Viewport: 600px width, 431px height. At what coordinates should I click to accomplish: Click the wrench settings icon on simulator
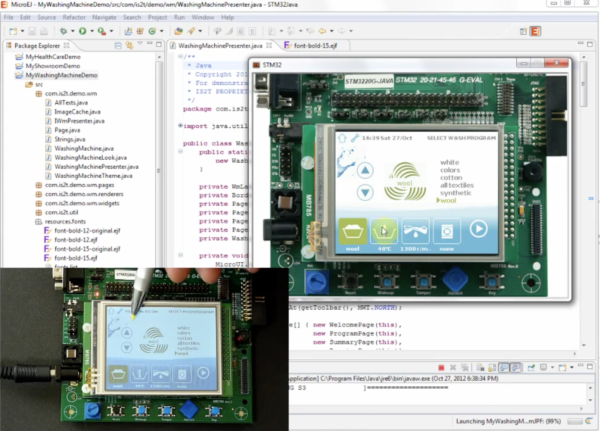(355, 138)
